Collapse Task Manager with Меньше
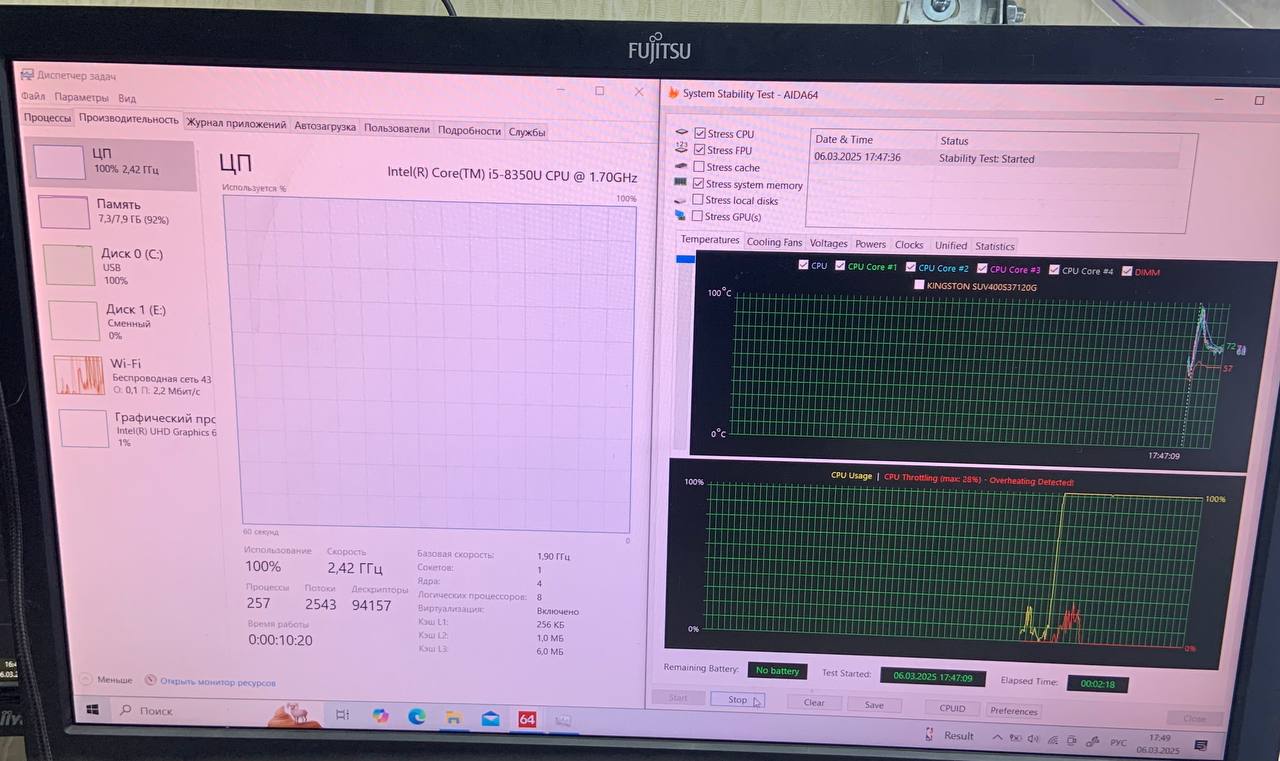 point(107,679)
